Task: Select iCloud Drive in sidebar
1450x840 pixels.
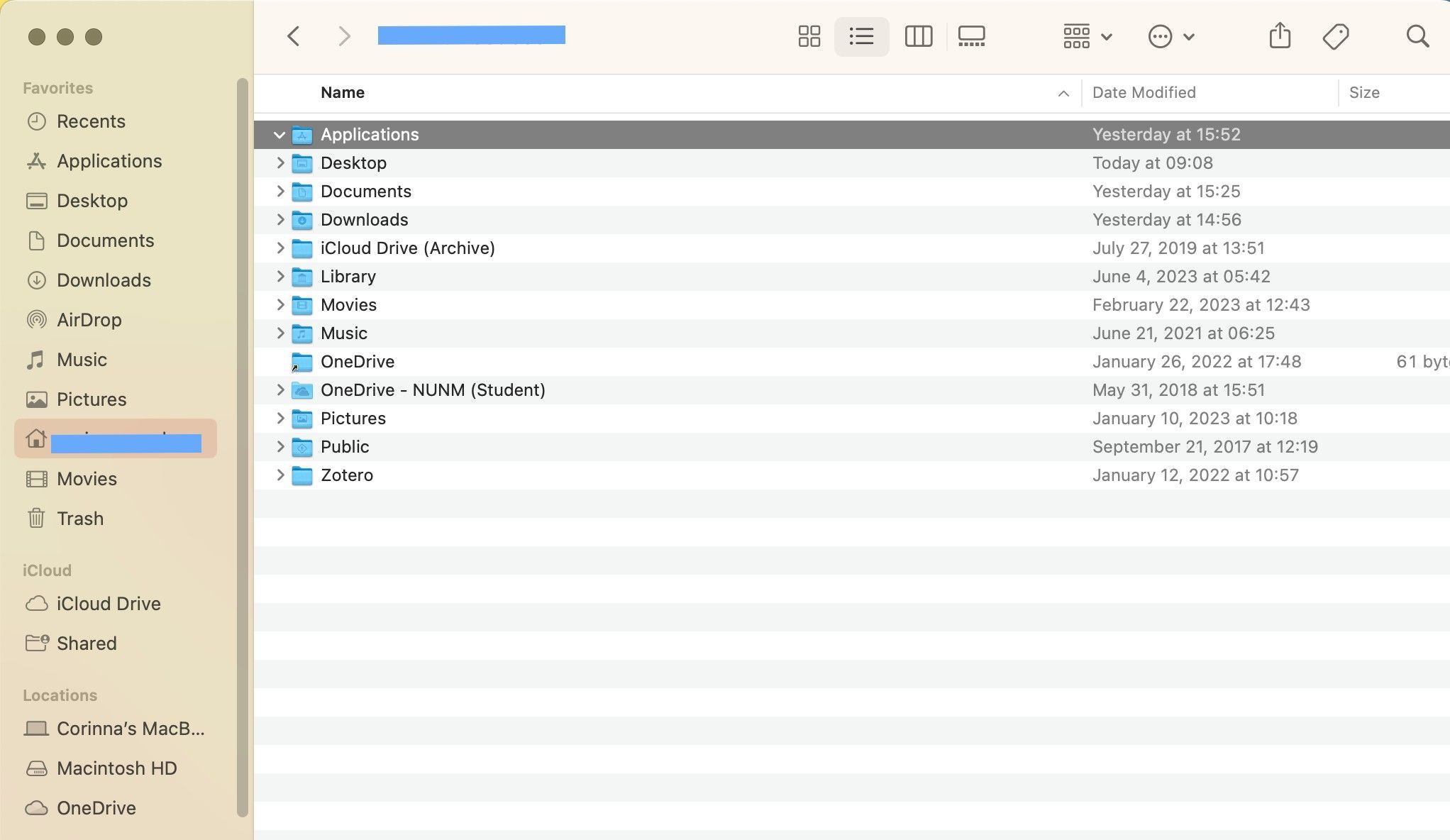Action: tap(108, 604)
